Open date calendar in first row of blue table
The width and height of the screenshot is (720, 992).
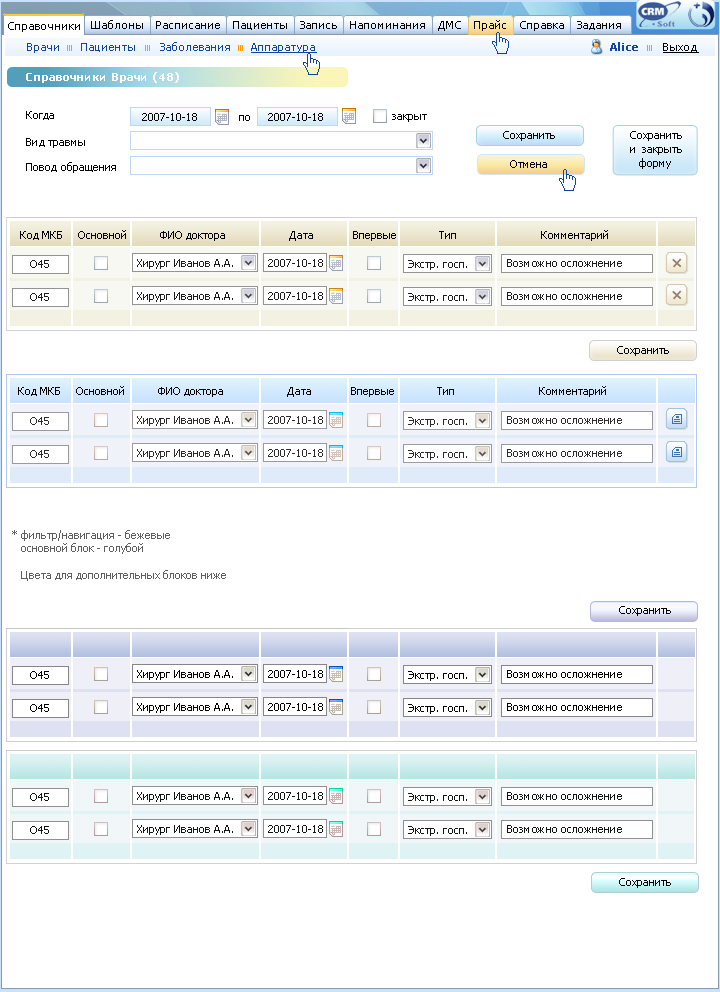(336, 420)
